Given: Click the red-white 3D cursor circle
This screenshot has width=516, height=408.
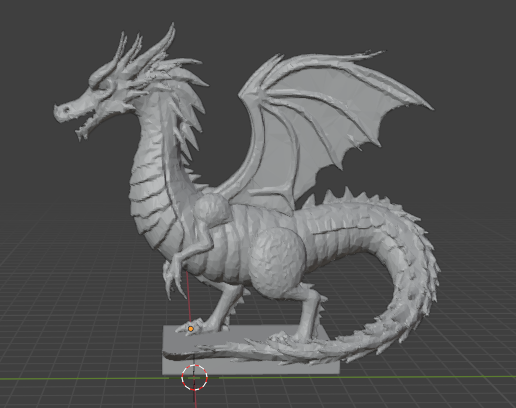Looking at the screenshot, I should click(x=195, y=377).
